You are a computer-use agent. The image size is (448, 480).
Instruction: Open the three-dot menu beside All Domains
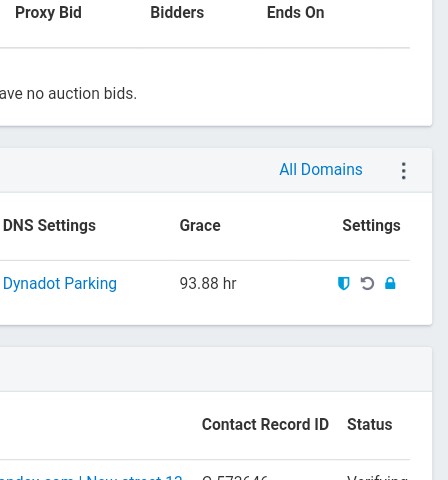(x=404, y=171)
